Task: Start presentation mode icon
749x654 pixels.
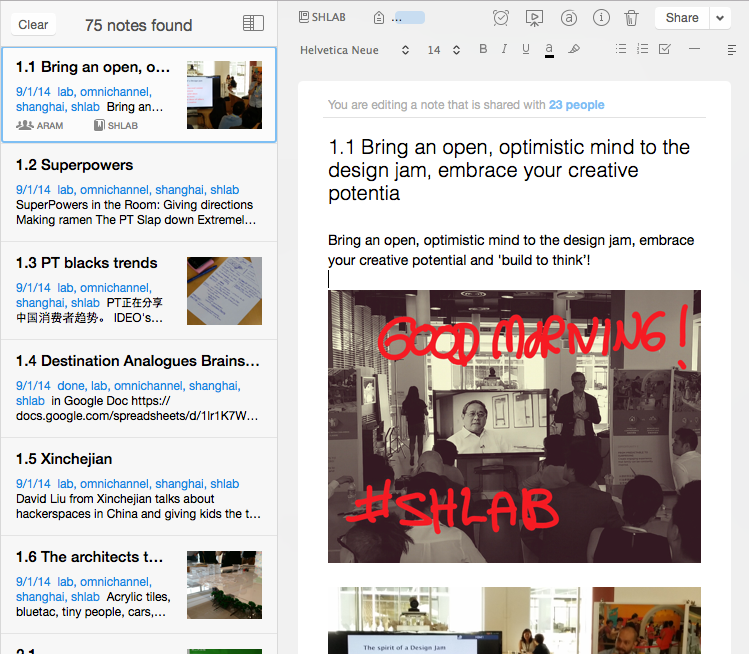Action: pos(534,18)
